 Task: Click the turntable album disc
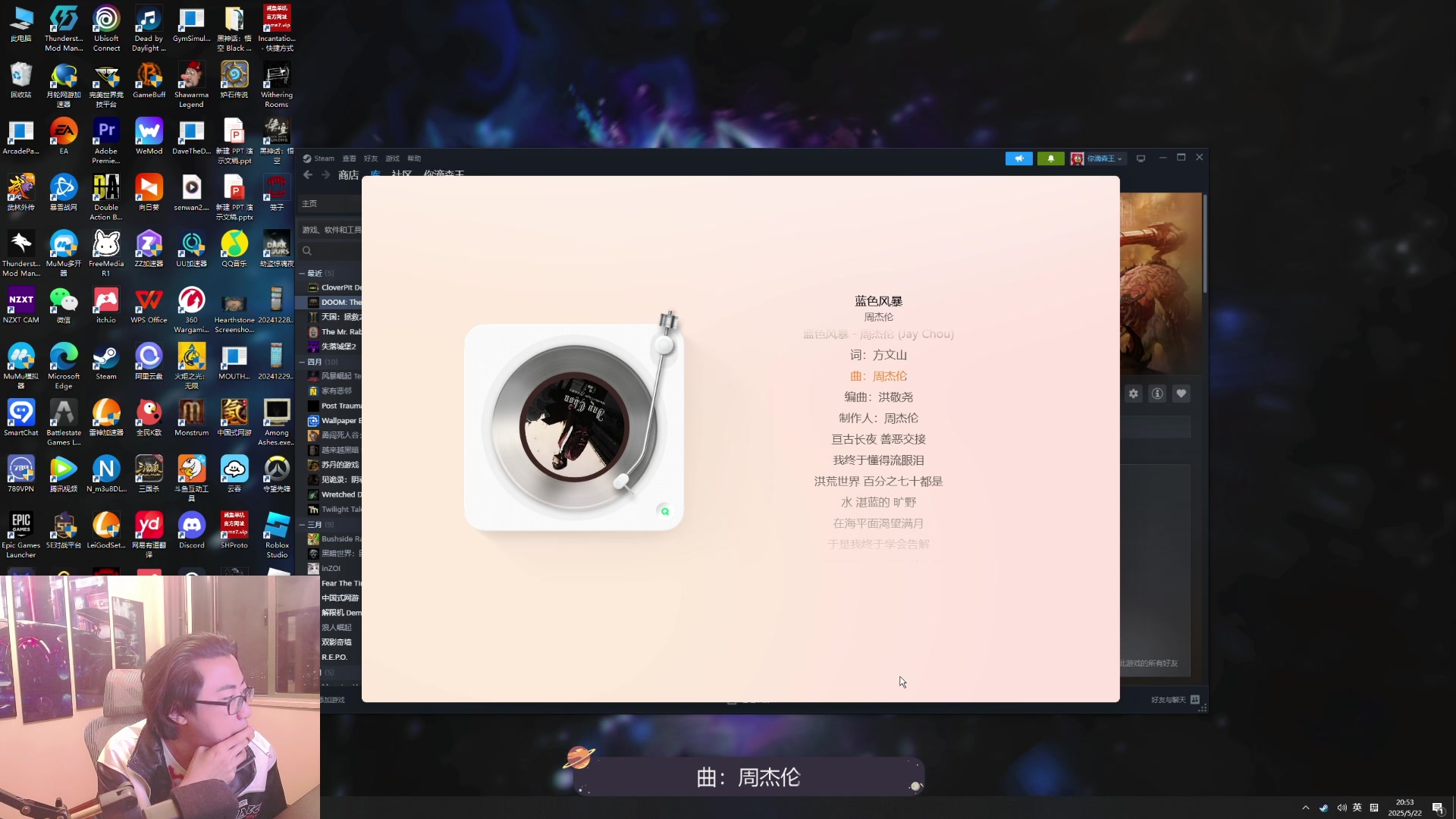573,426
